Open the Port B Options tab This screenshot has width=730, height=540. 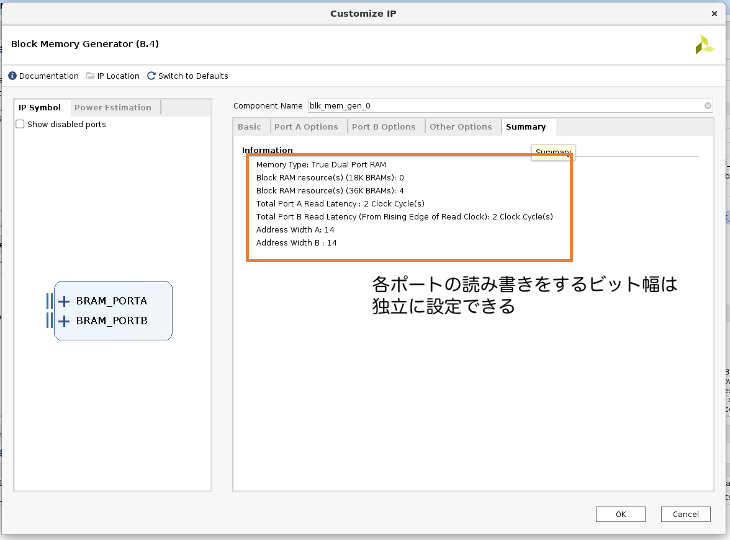pyautogui.click(x=384, y=127)
